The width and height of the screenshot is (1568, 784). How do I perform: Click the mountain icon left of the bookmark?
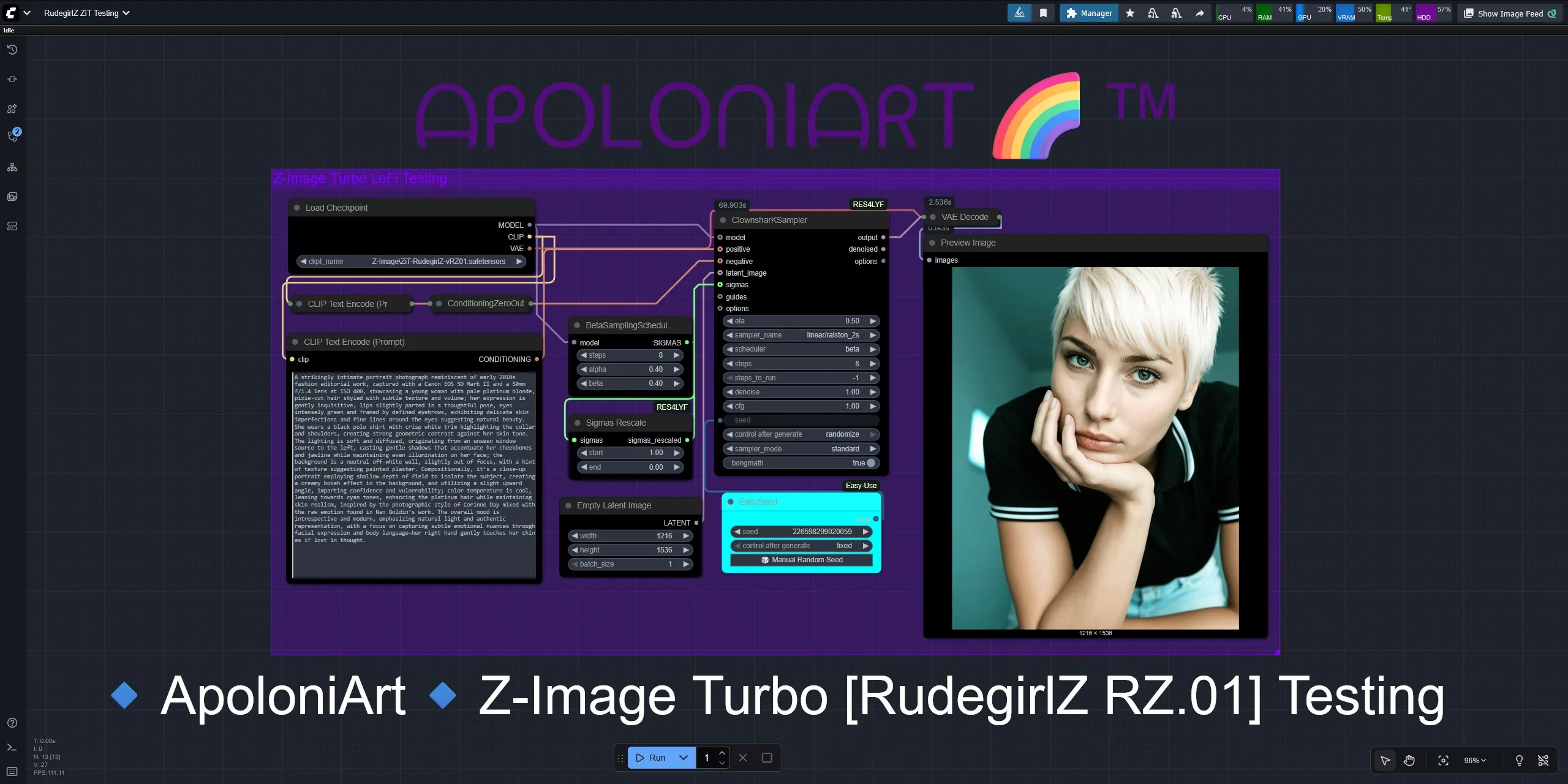1020,13
